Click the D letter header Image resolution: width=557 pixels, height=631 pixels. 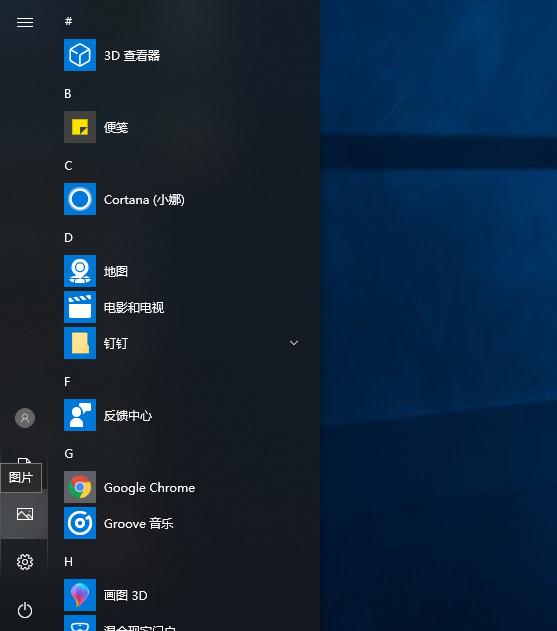(x=68, y=237)
